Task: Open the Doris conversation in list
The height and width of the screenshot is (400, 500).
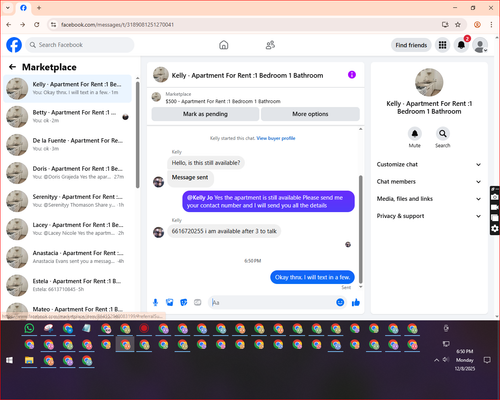Action: point(68,173)
